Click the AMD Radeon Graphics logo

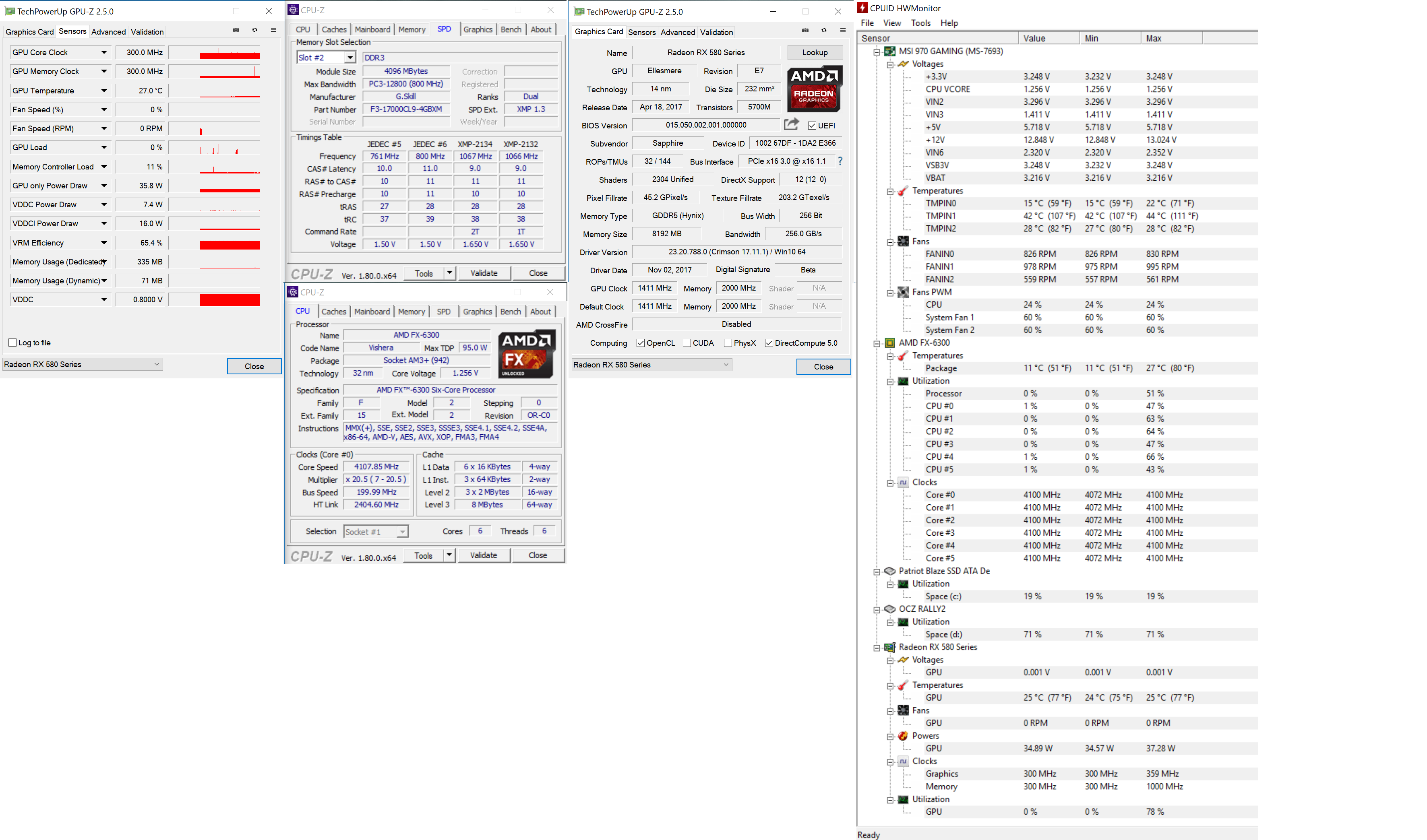(814, 89)
